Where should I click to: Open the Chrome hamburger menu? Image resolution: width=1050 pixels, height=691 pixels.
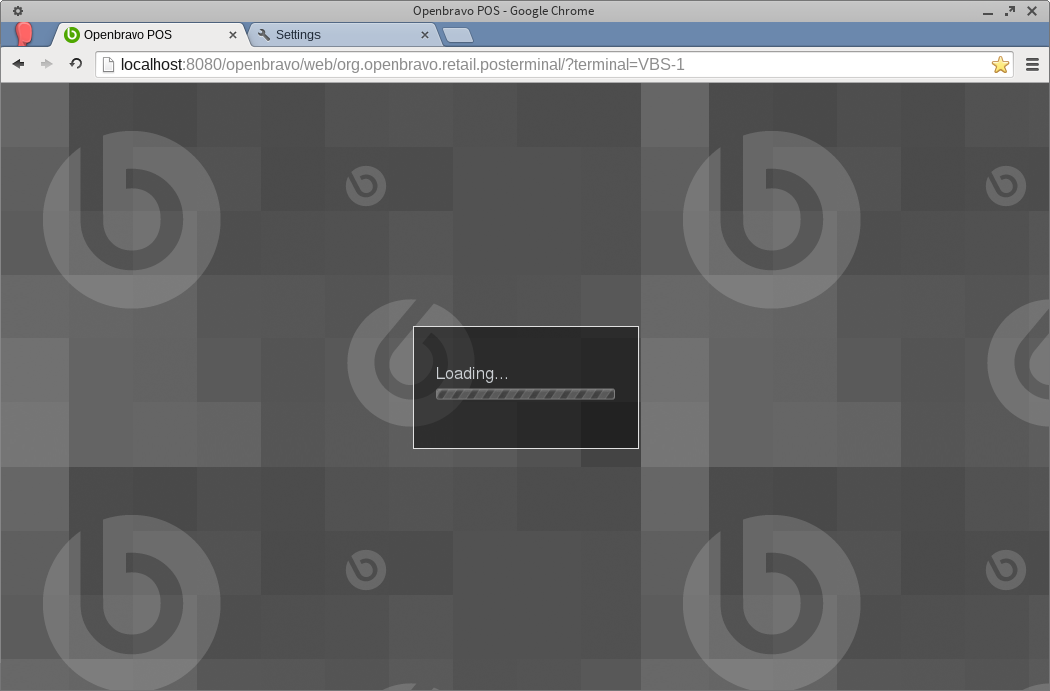(x=1032, y=65)
